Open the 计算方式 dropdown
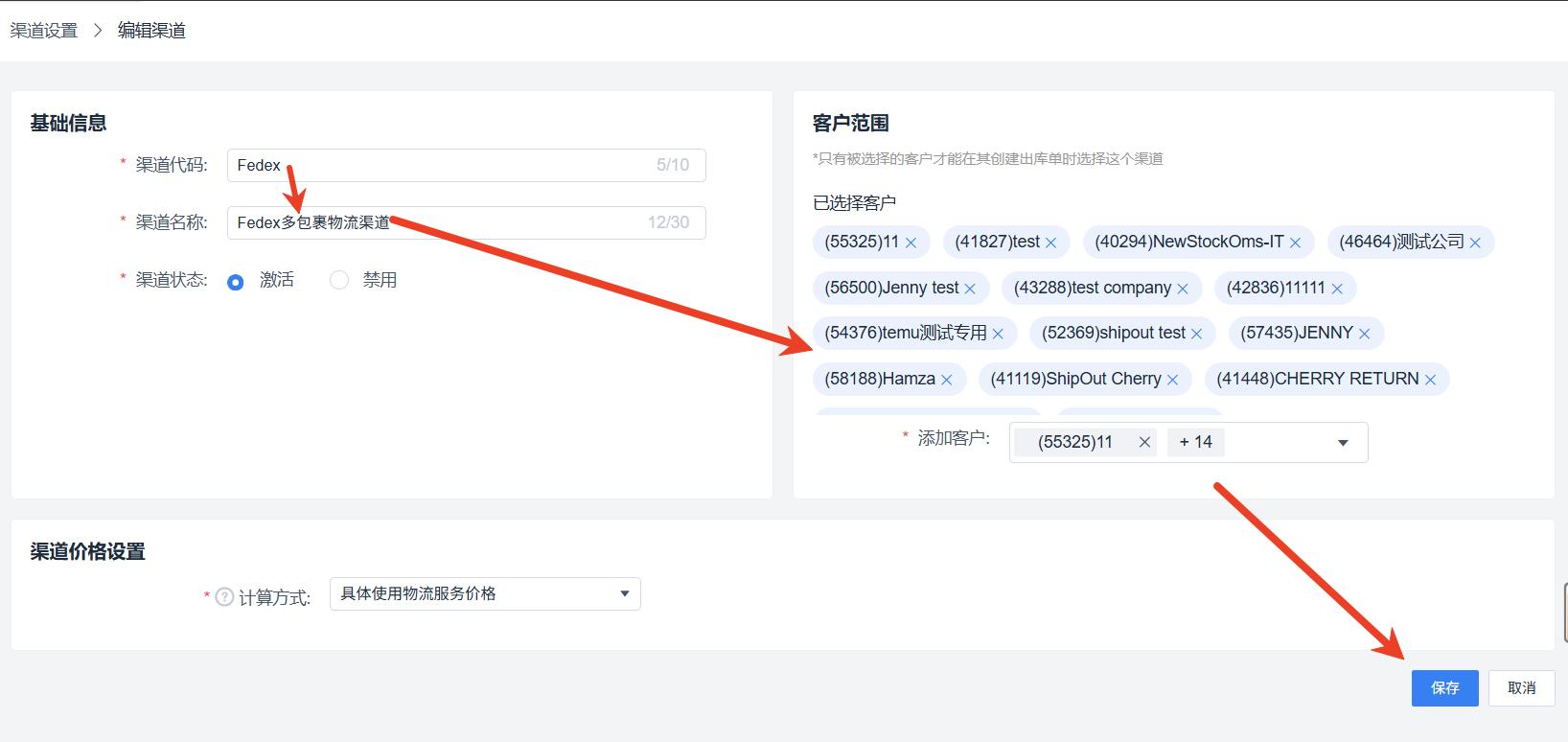The height and width of the screenshot is (742, 1568). coord(485,593)
